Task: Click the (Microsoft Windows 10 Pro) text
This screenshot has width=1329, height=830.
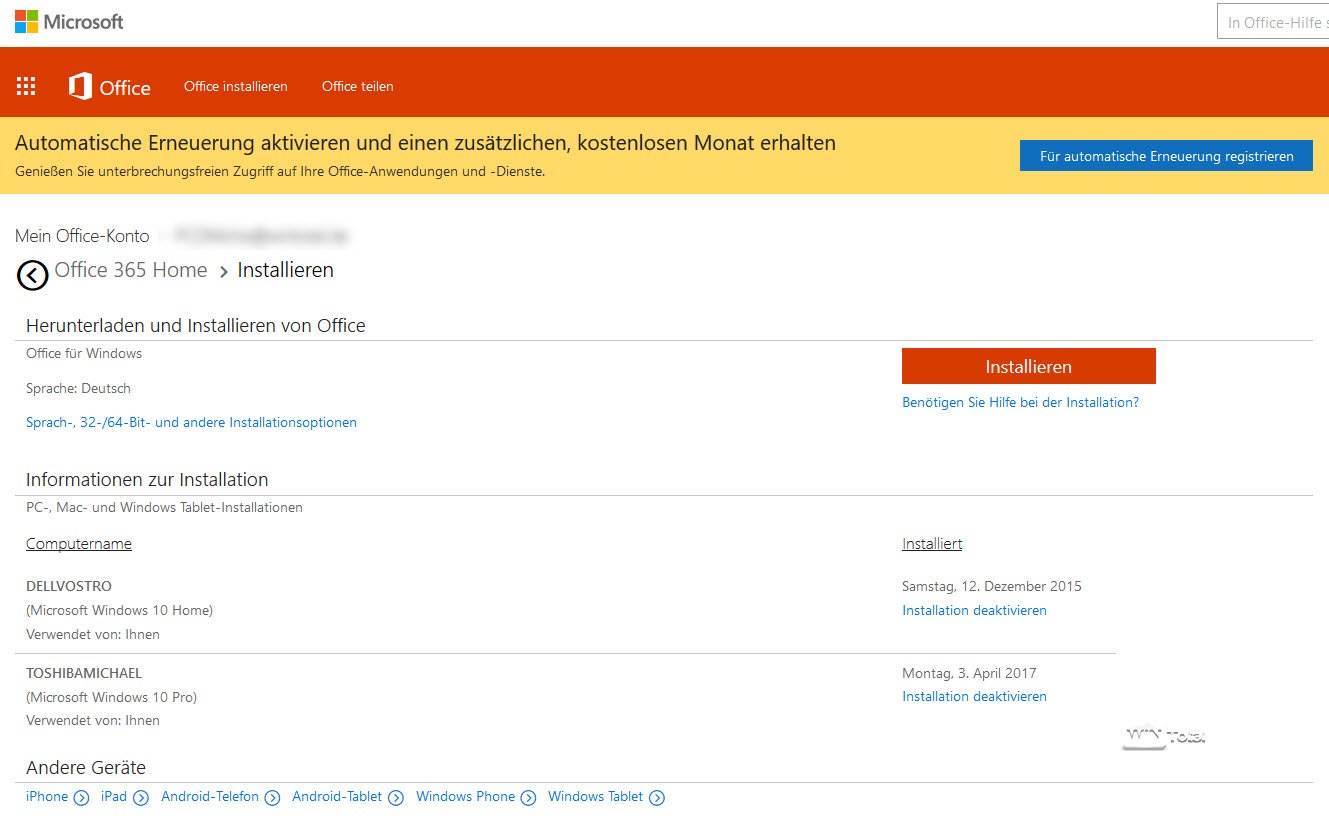Action: click(112, 697)
